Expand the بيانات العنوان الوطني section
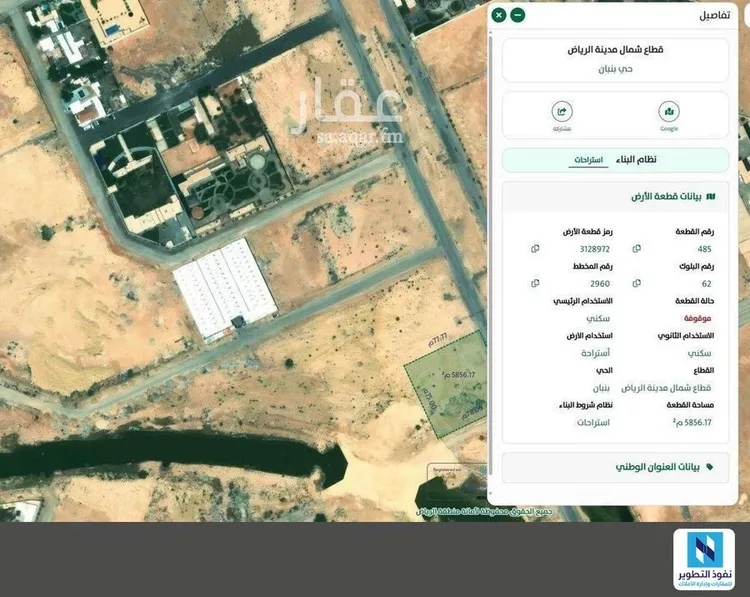Viewport: 750px width, 597px height. tap(615, 467)
